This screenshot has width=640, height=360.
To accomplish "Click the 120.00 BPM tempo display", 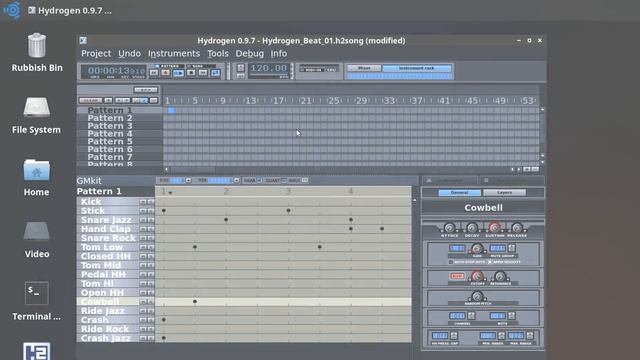I will pyautogui.click(x=268, y=68).
